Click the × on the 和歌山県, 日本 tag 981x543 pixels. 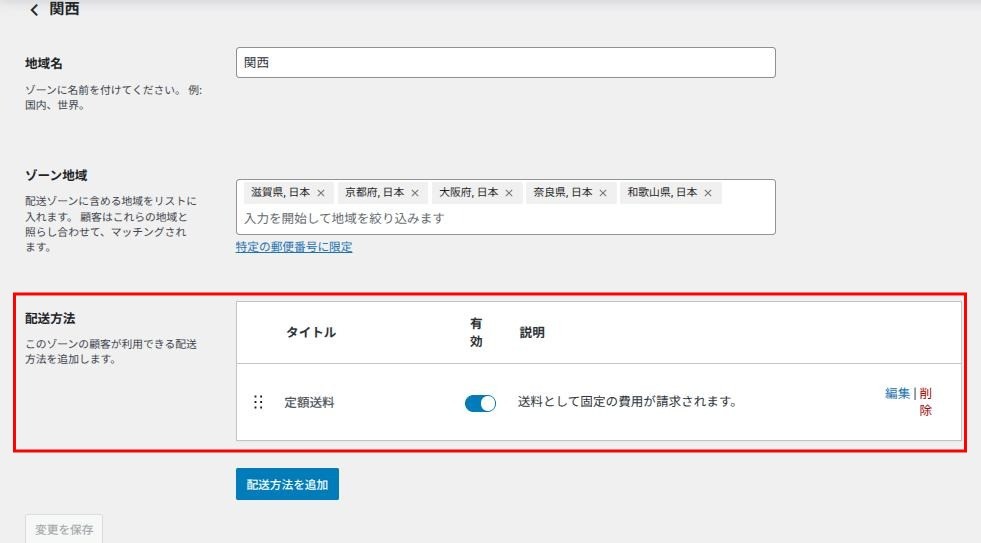point(708,193)
